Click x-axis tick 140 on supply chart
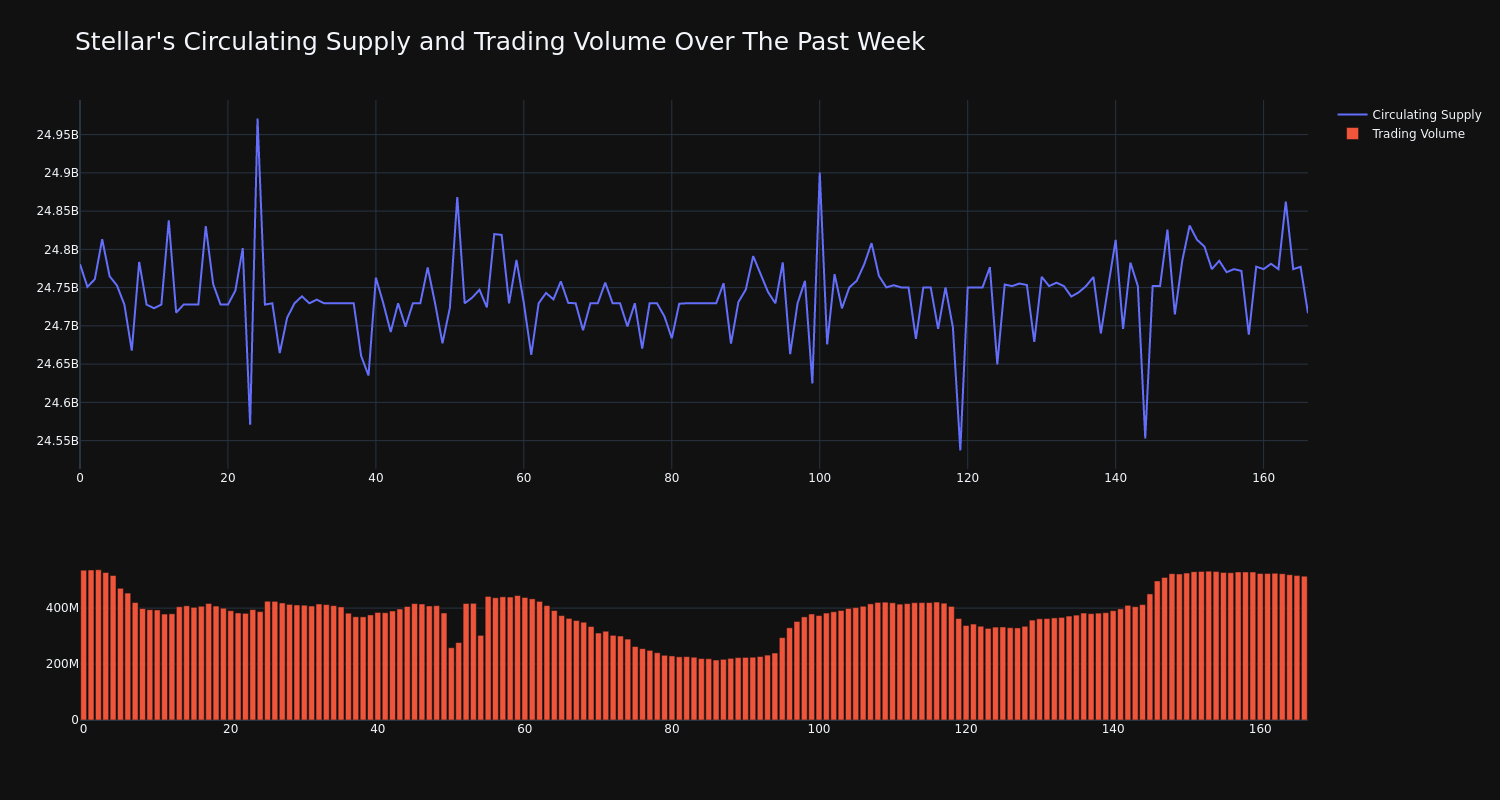 click(x=1116, y=478)
